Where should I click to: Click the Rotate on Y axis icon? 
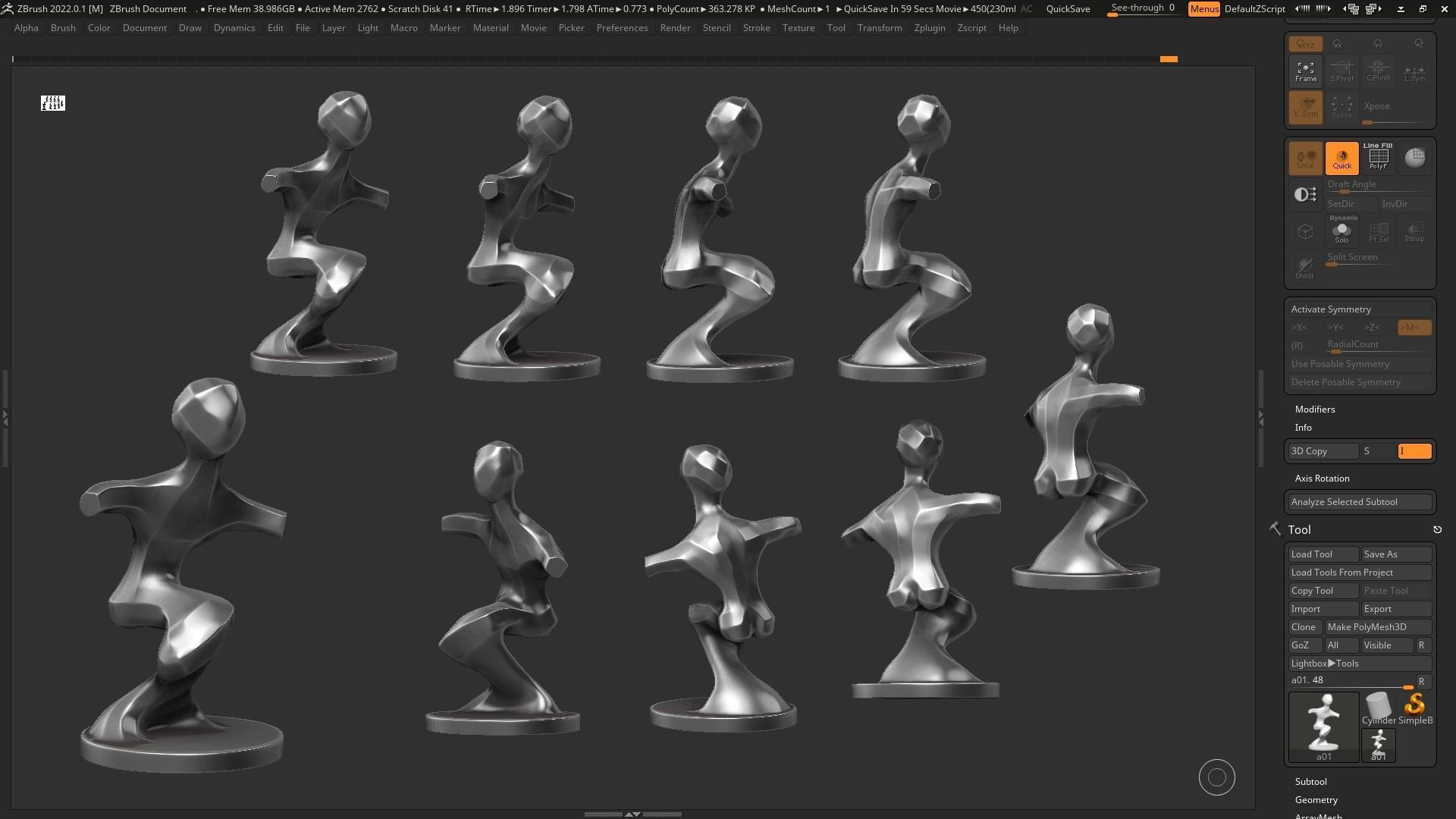click(x=1378, y=44)
